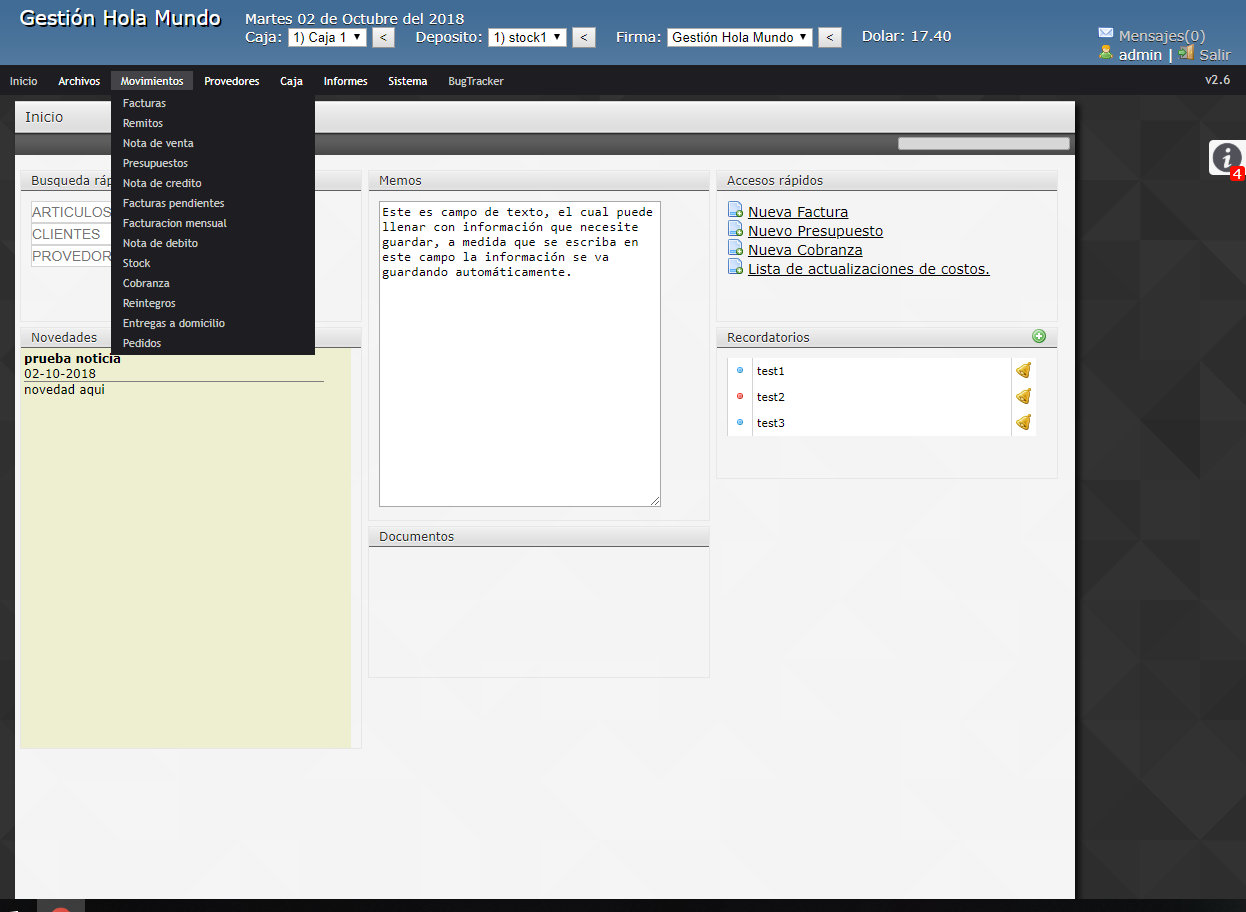Viewport: 1246px width, 912px height.
Task: Open the Firma dropdown list
Action: (740, 37)
